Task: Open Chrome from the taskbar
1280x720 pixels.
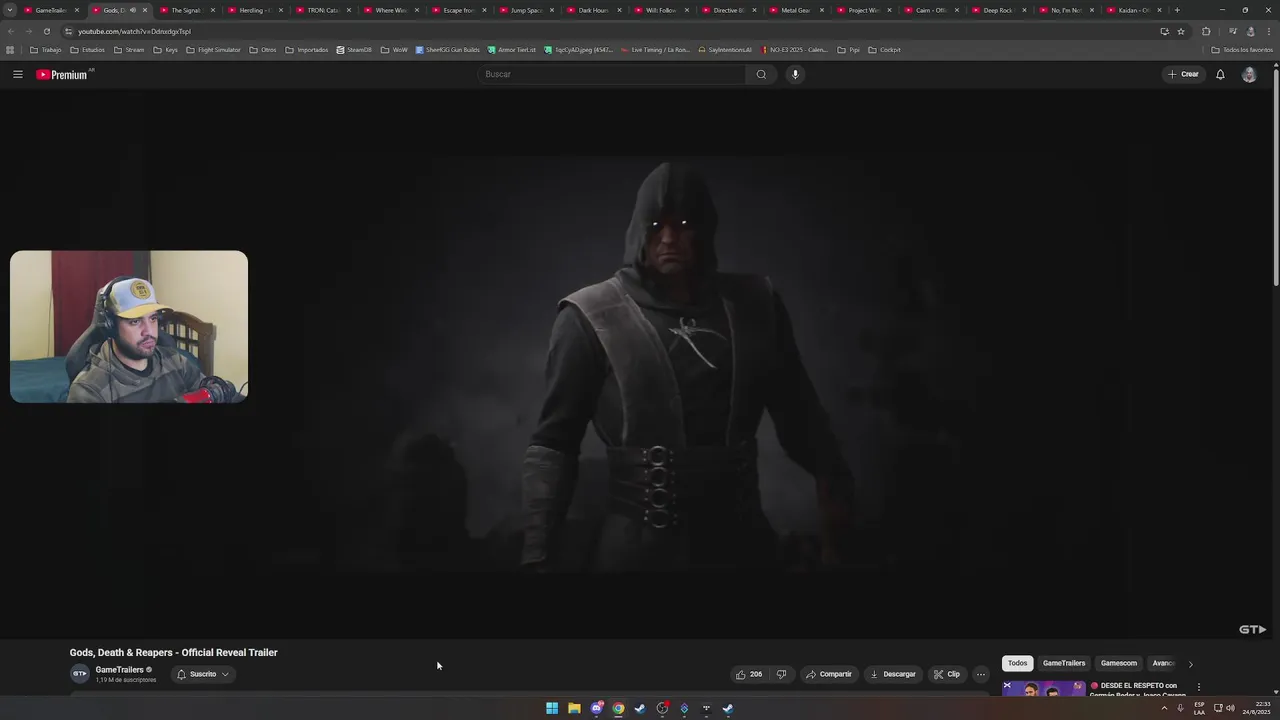Action: (x=618, y=708)
